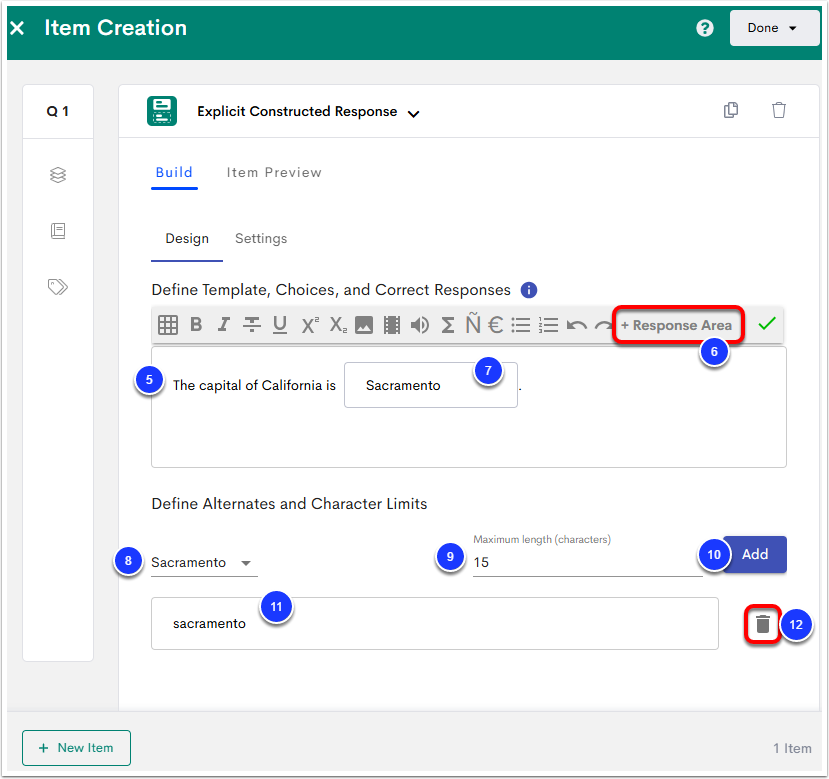Expand the Explicit Constructed Response type chevron
The image size is (829, 779).
pos(414,113)
